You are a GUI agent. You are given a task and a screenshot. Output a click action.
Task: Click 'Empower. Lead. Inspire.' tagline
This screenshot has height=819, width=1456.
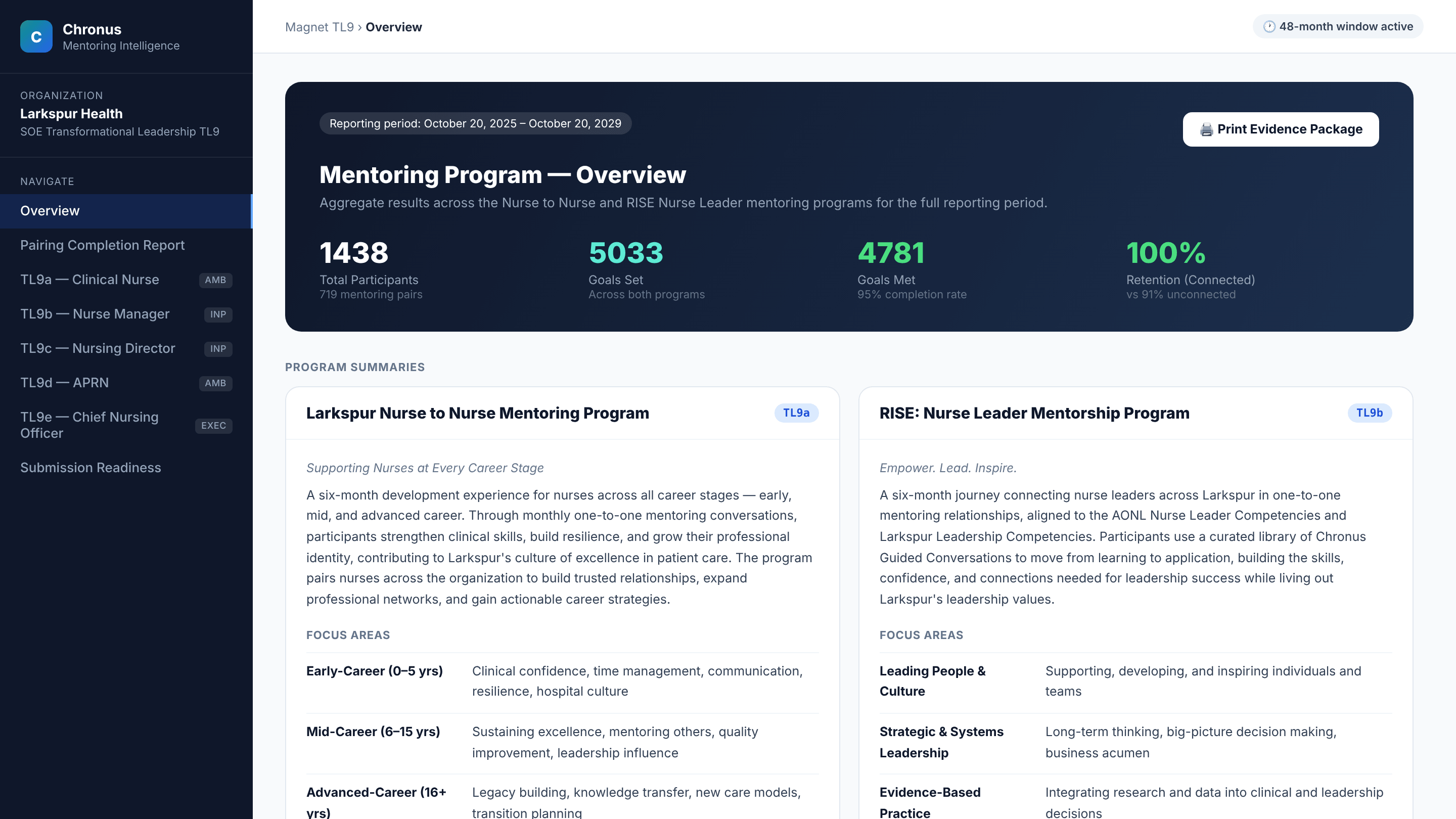[948, 468]
